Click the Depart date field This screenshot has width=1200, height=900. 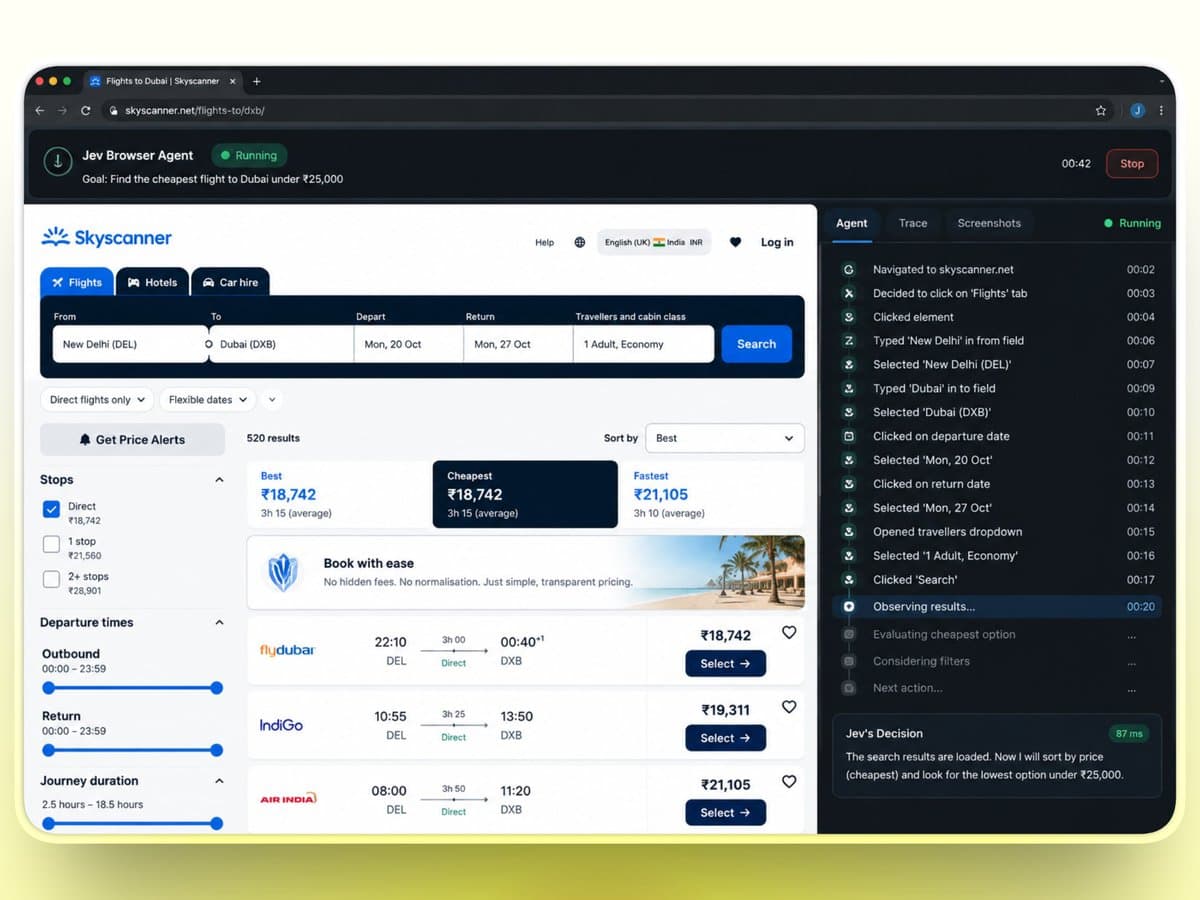tap(409, 344)
